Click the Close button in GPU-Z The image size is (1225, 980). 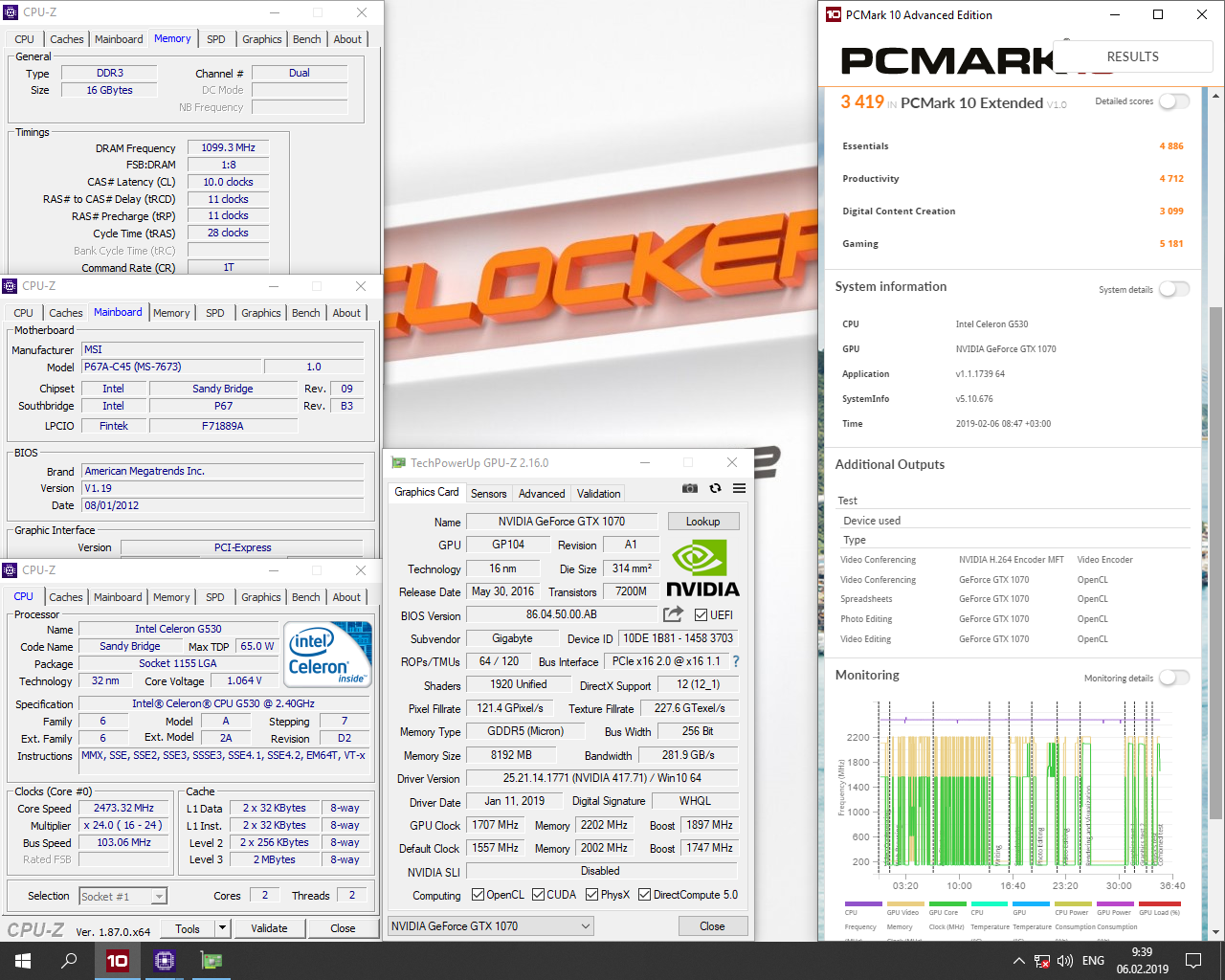point(712,926)
